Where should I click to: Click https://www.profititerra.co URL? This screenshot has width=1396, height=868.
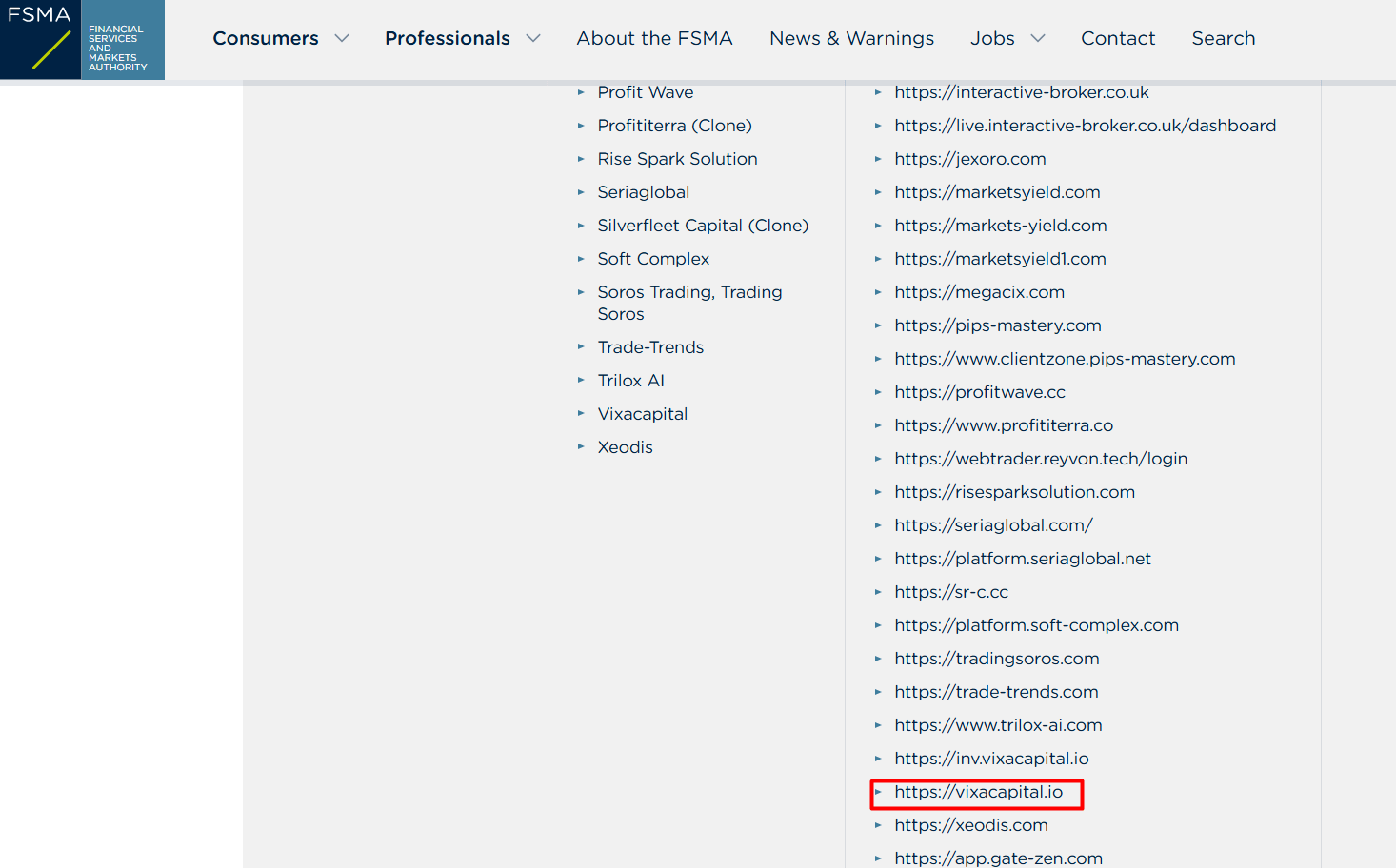tap(1004, 425)
